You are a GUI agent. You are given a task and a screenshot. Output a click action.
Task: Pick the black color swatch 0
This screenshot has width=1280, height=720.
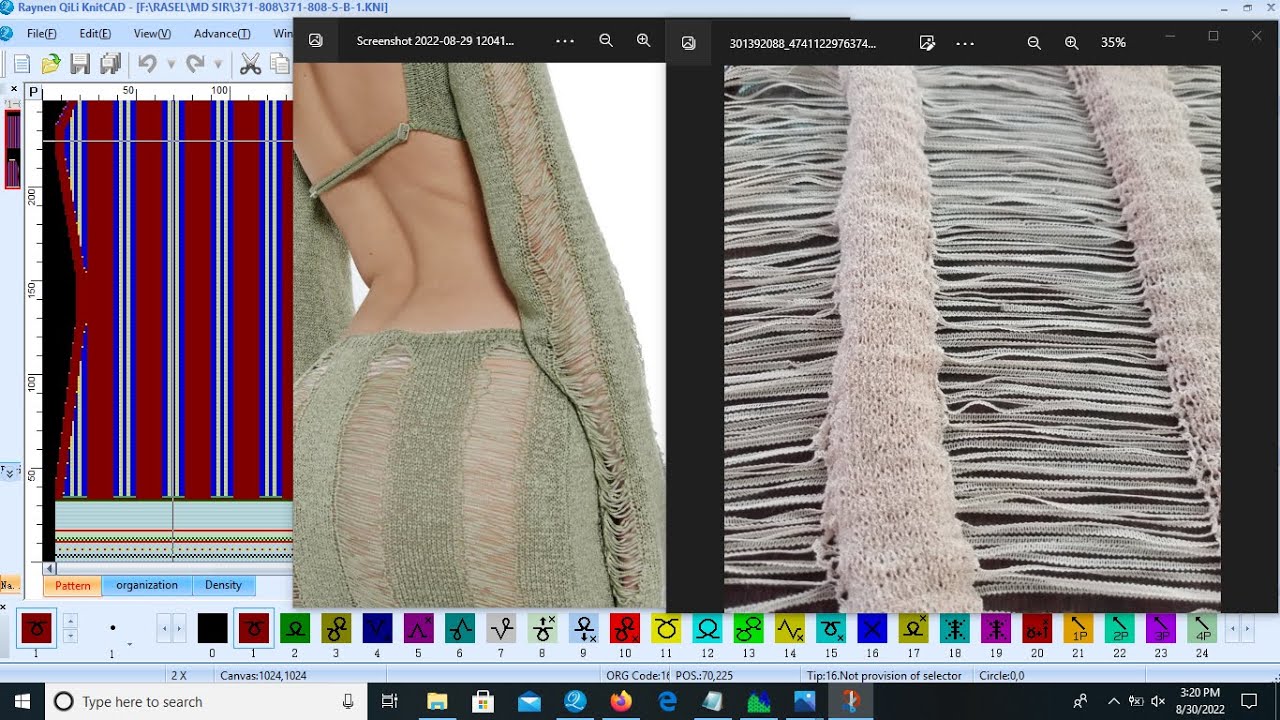(212, 628)
